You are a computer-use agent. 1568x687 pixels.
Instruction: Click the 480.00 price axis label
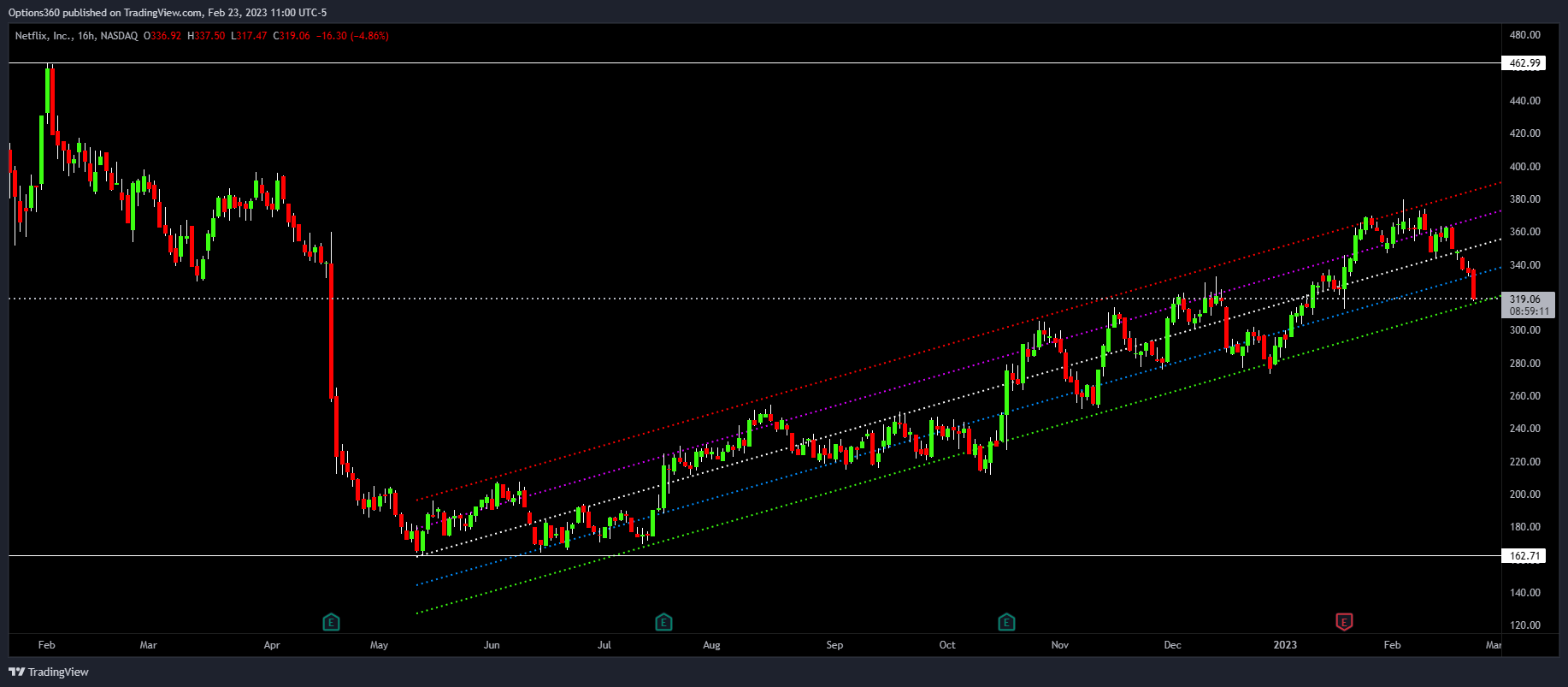point(1524,35)
